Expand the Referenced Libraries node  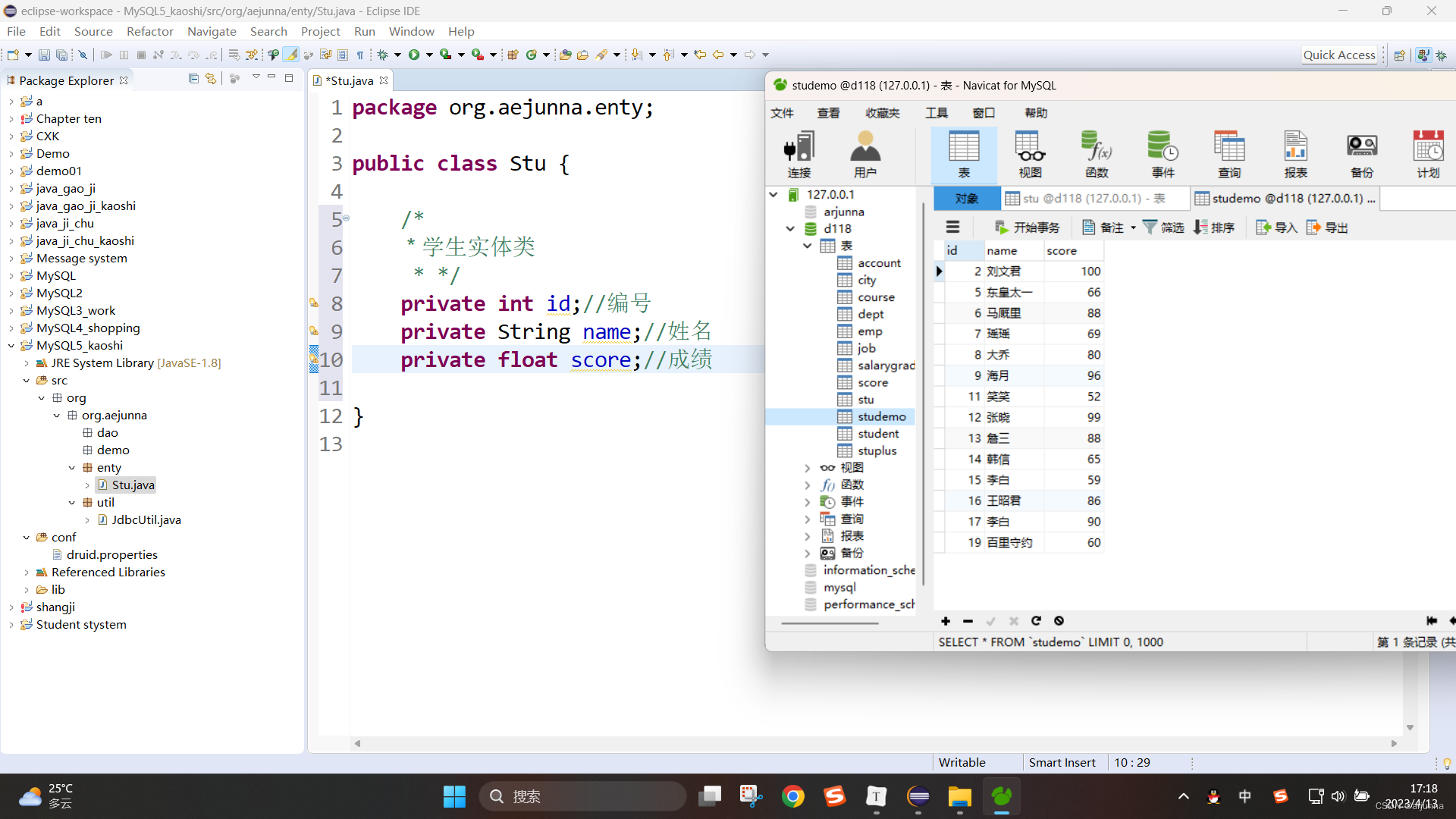(27, 573)
